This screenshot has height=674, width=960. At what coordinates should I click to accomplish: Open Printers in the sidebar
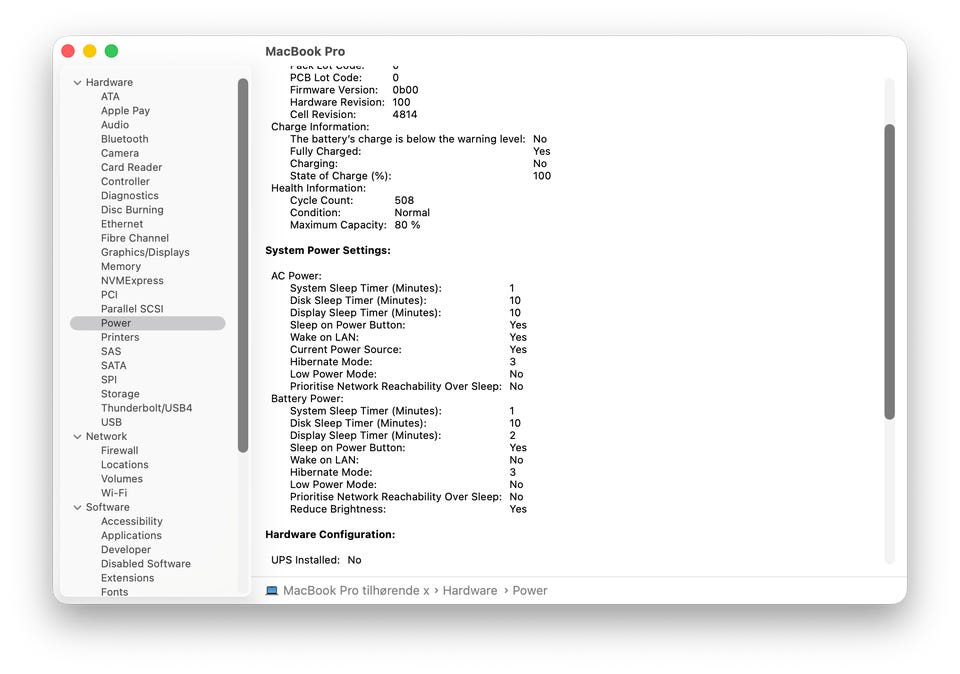(x=120, y=337)
